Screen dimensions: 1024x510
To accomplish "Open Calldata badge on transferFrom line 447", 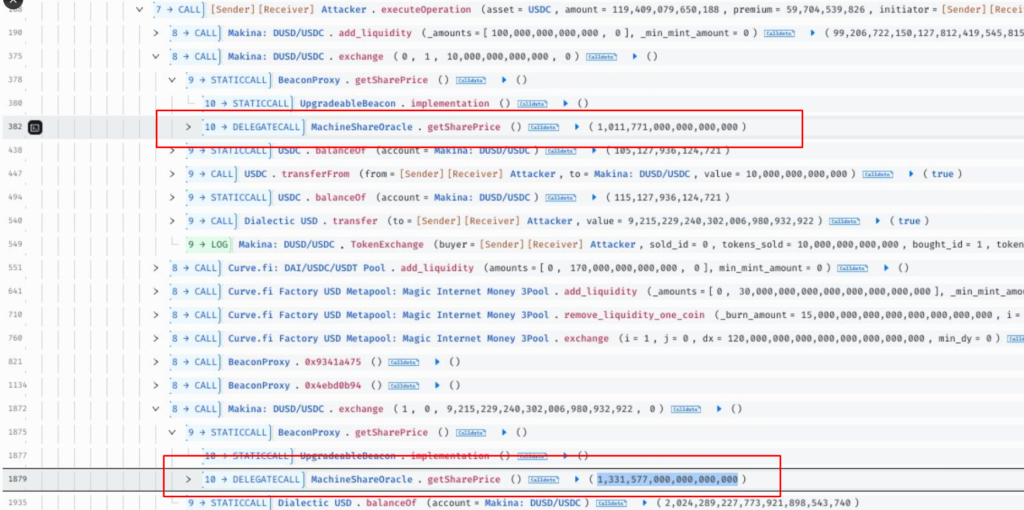I will coord(877,174).
